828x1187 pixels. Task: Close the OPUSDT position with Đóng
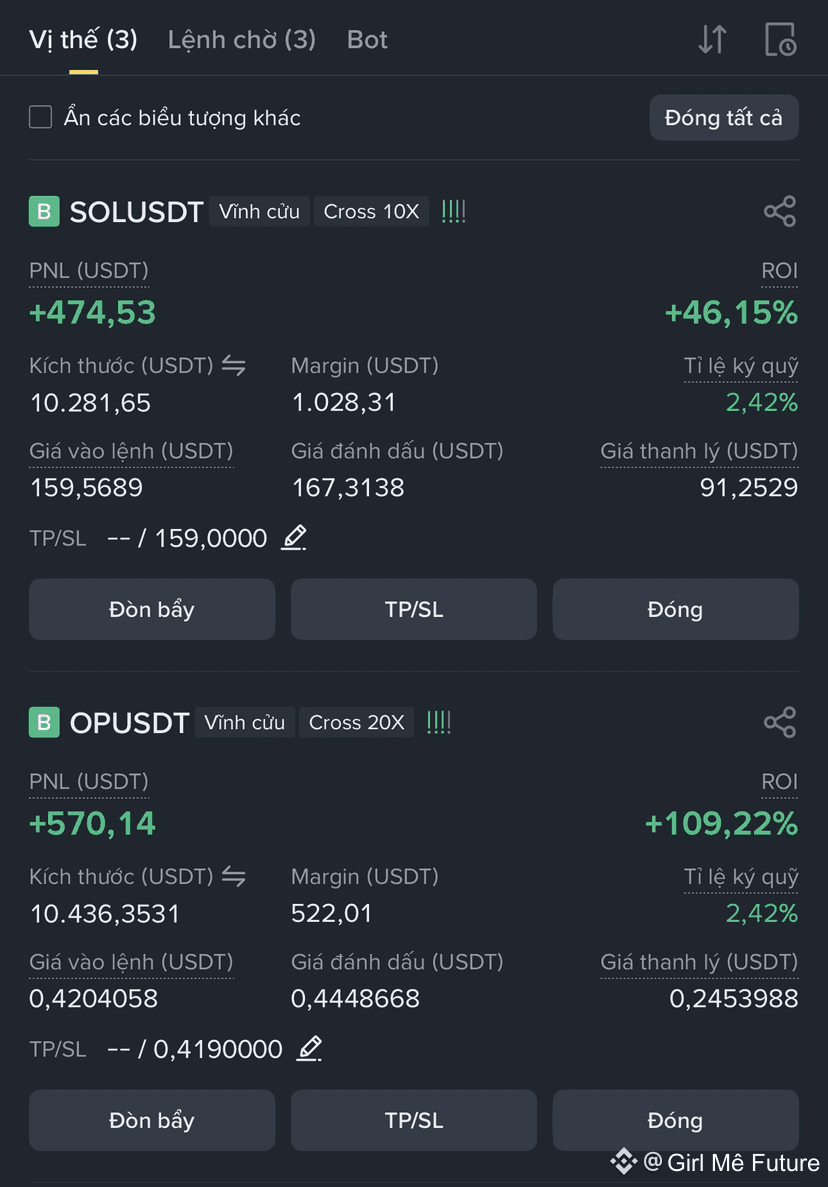point(675,1120)
